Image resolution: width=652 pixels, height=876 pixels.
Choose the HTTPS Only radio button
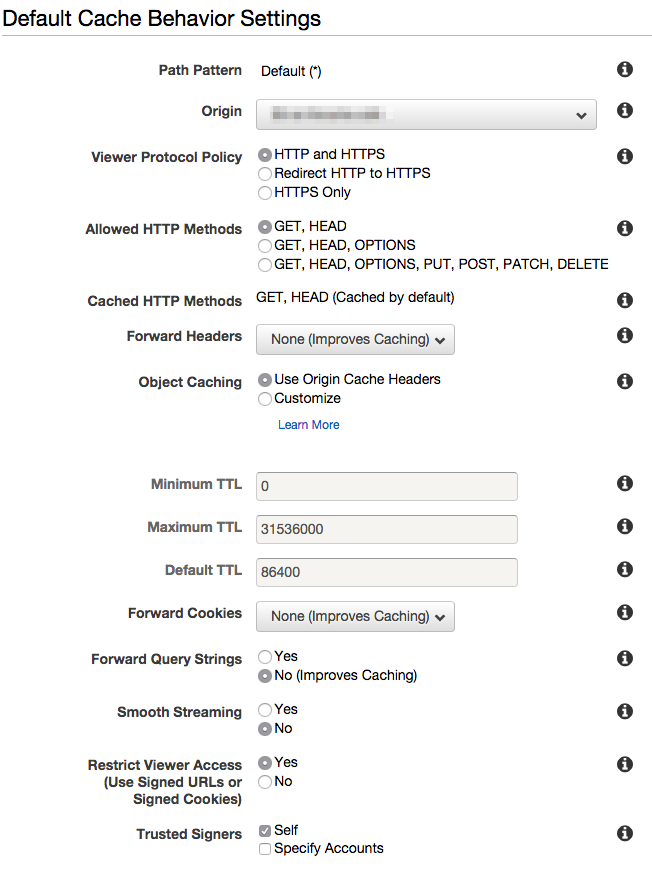(265, 193)
